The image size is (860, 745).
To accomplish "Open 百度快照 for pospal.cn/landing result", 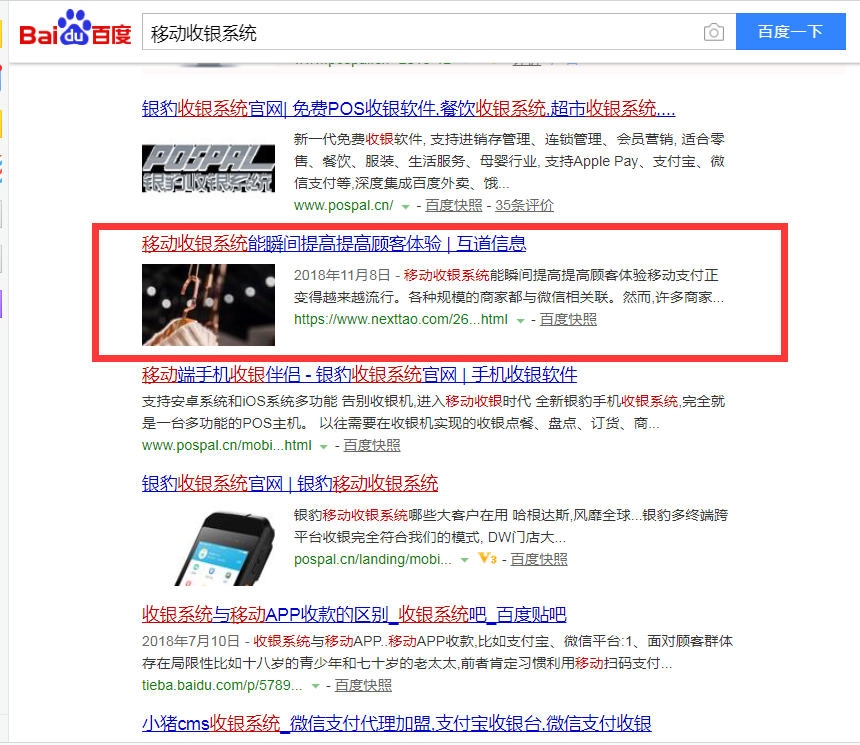I will point(539,560).
